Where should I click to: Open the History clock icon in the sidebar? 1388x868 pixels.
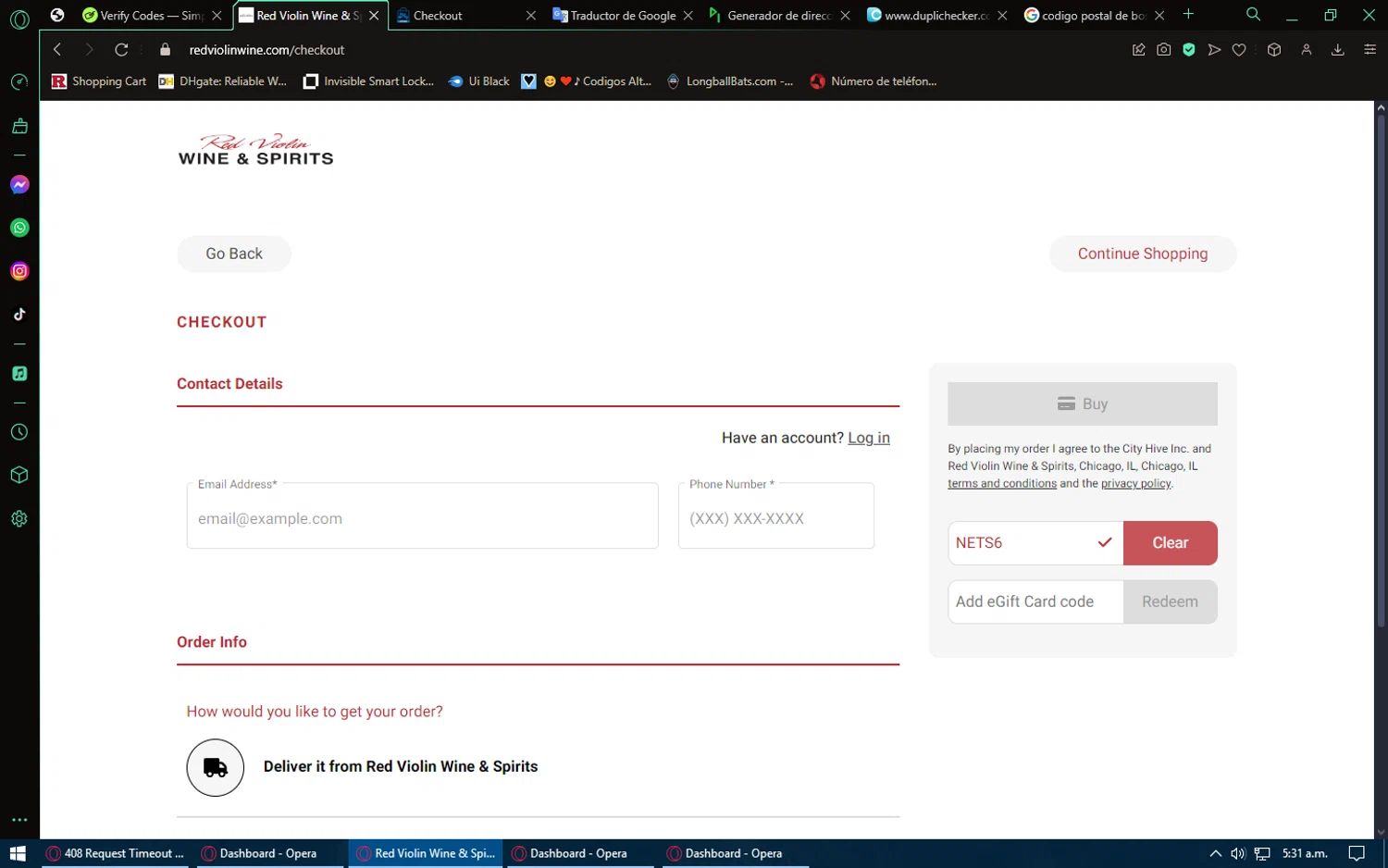[x=19, y=432]
